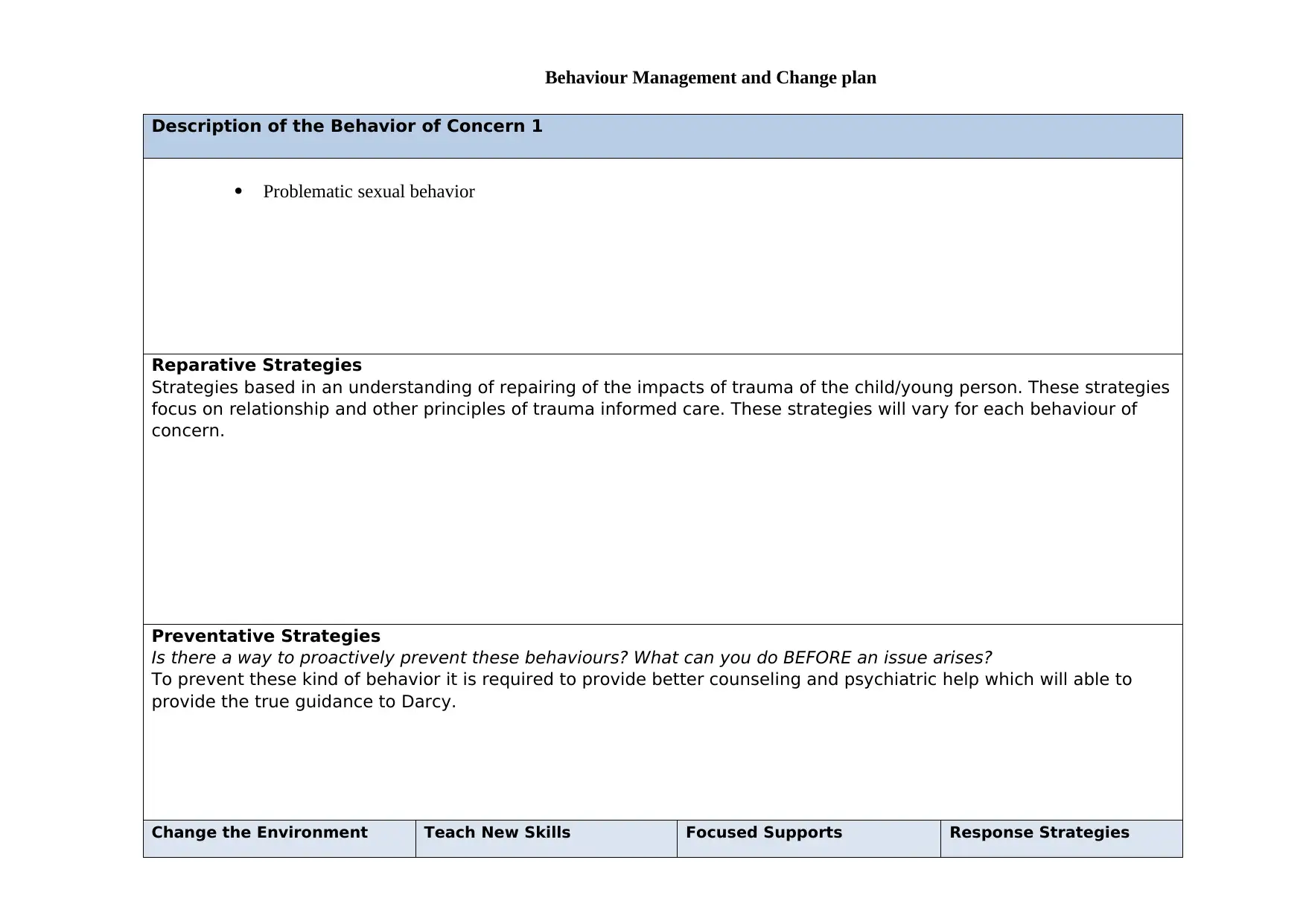Click the italic question 'Is there a way to proactively prevent'
Image resolution: width=1306 pixels, height=924 pixels.
[572, 657]
